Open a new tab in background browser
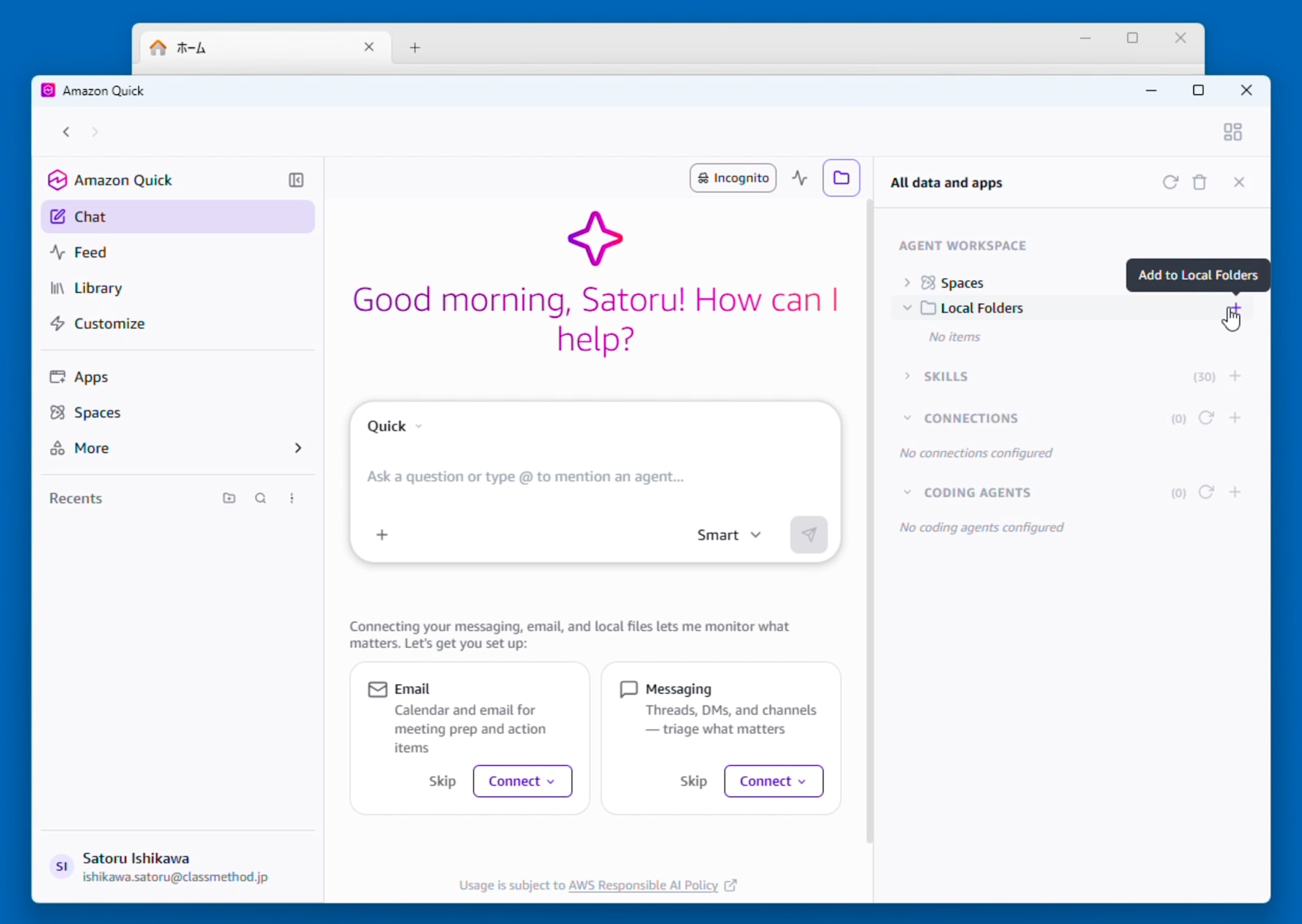 click(415, 48)
